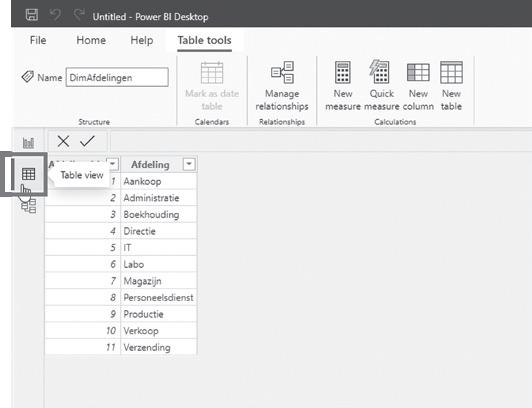Commit formula with the checkmark button
Viewport: 532px width, 408px height.
pyautogui.click(x=87, y=141)
